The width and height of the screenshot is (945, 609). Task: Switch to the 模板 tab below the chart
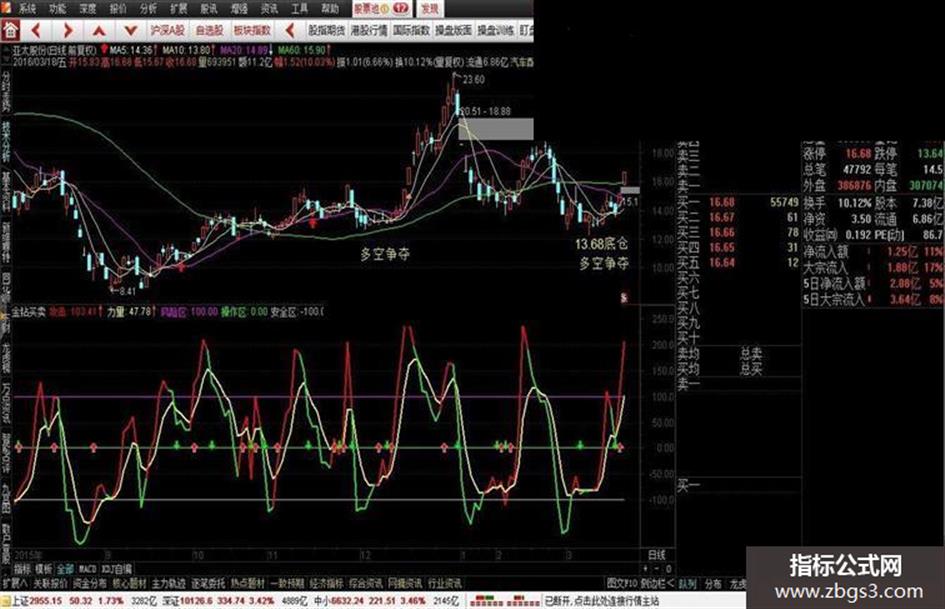point(43,569)
